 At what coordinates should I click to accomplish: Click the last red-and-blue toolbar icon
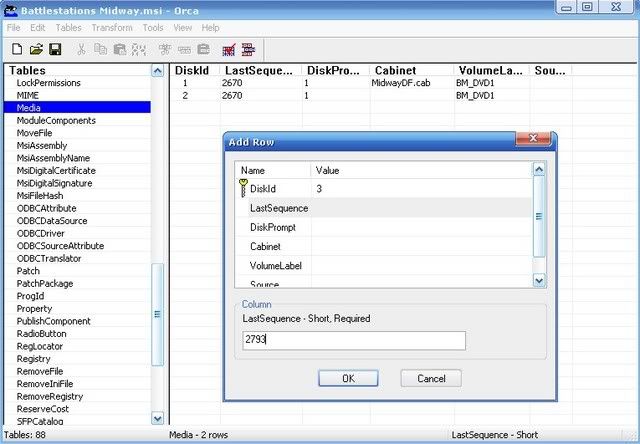pos(248,49)
